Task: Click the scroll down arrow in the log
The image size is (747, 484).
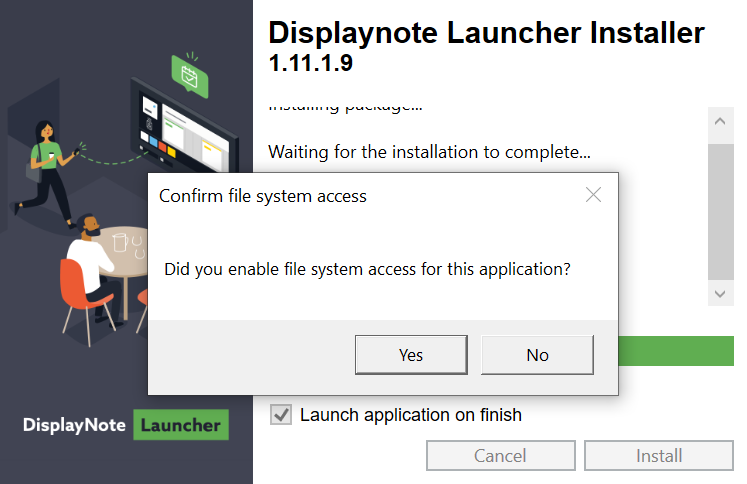Action: click(x=720, y=293)
